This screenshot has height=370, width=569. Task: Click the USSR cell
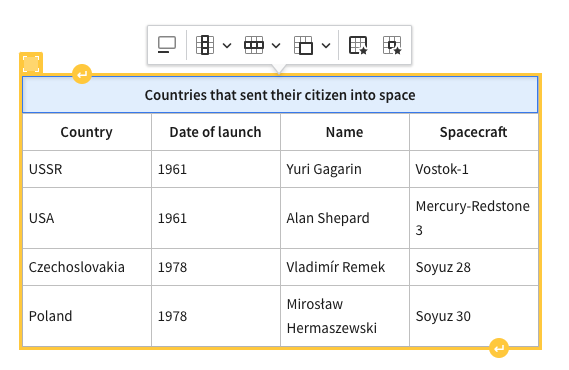(87, 169)
